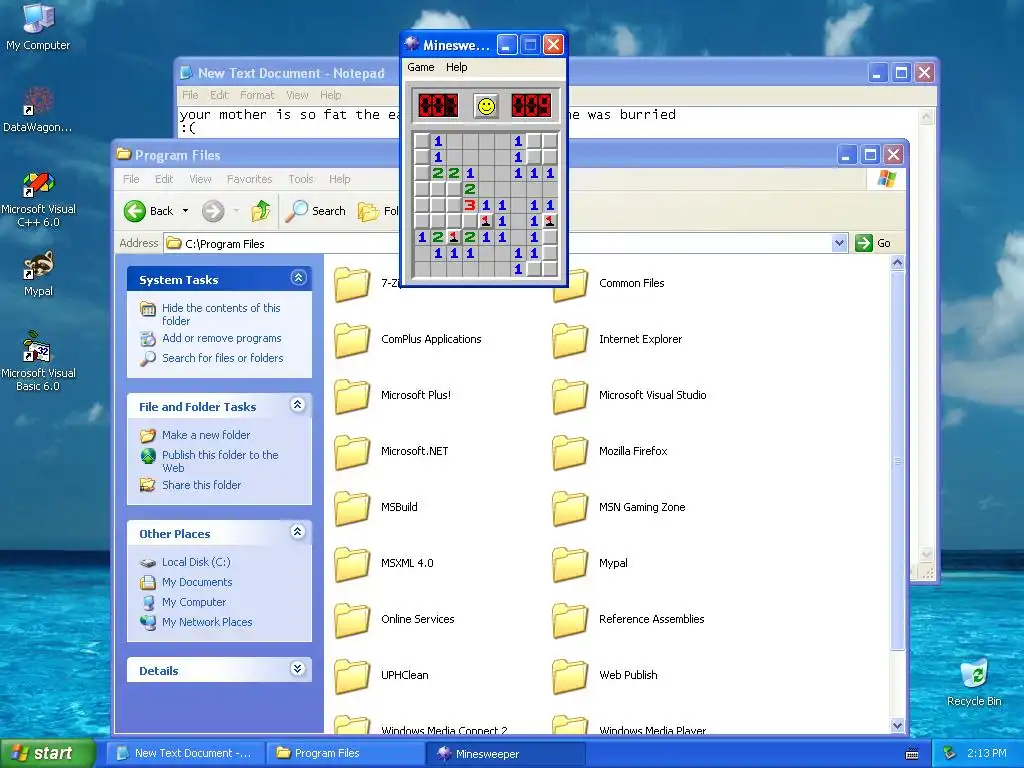This screenshot has height=768, width=1024.
Task: Collapse the System Tasks panel
Action: (298, 278)
